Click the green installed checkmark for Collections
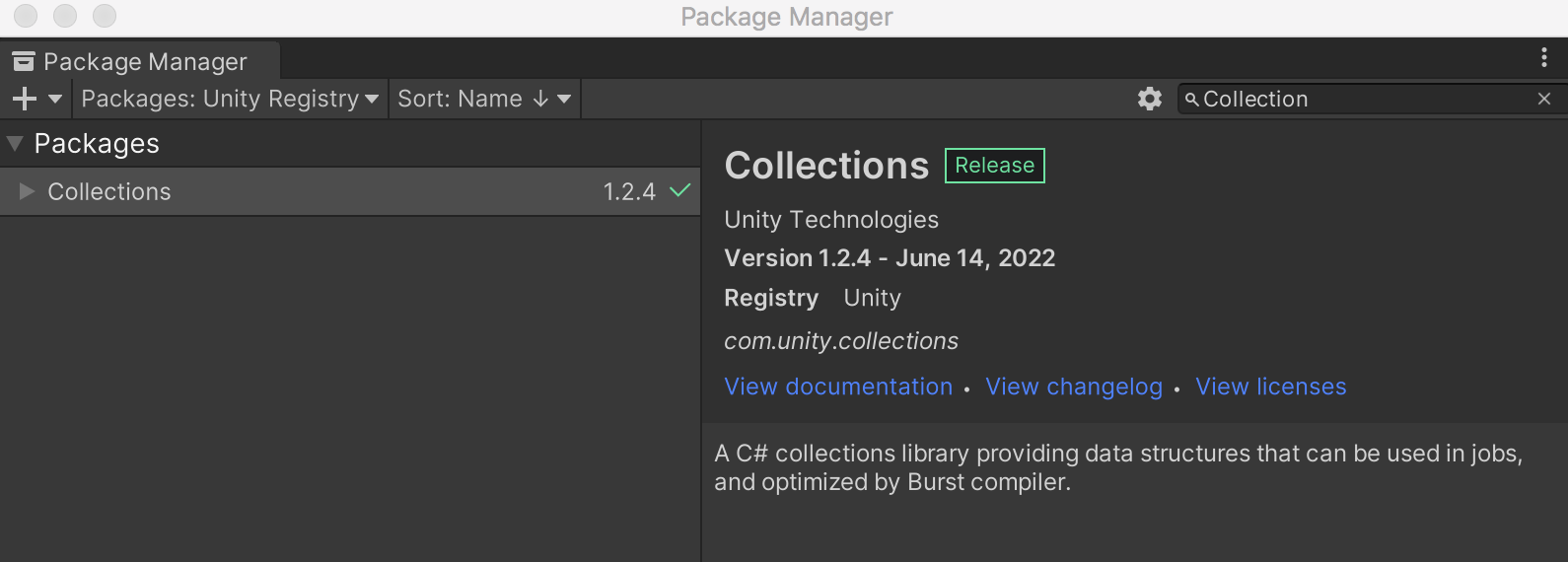This screenshot has height=562, width=1568. tap(680, 190)
